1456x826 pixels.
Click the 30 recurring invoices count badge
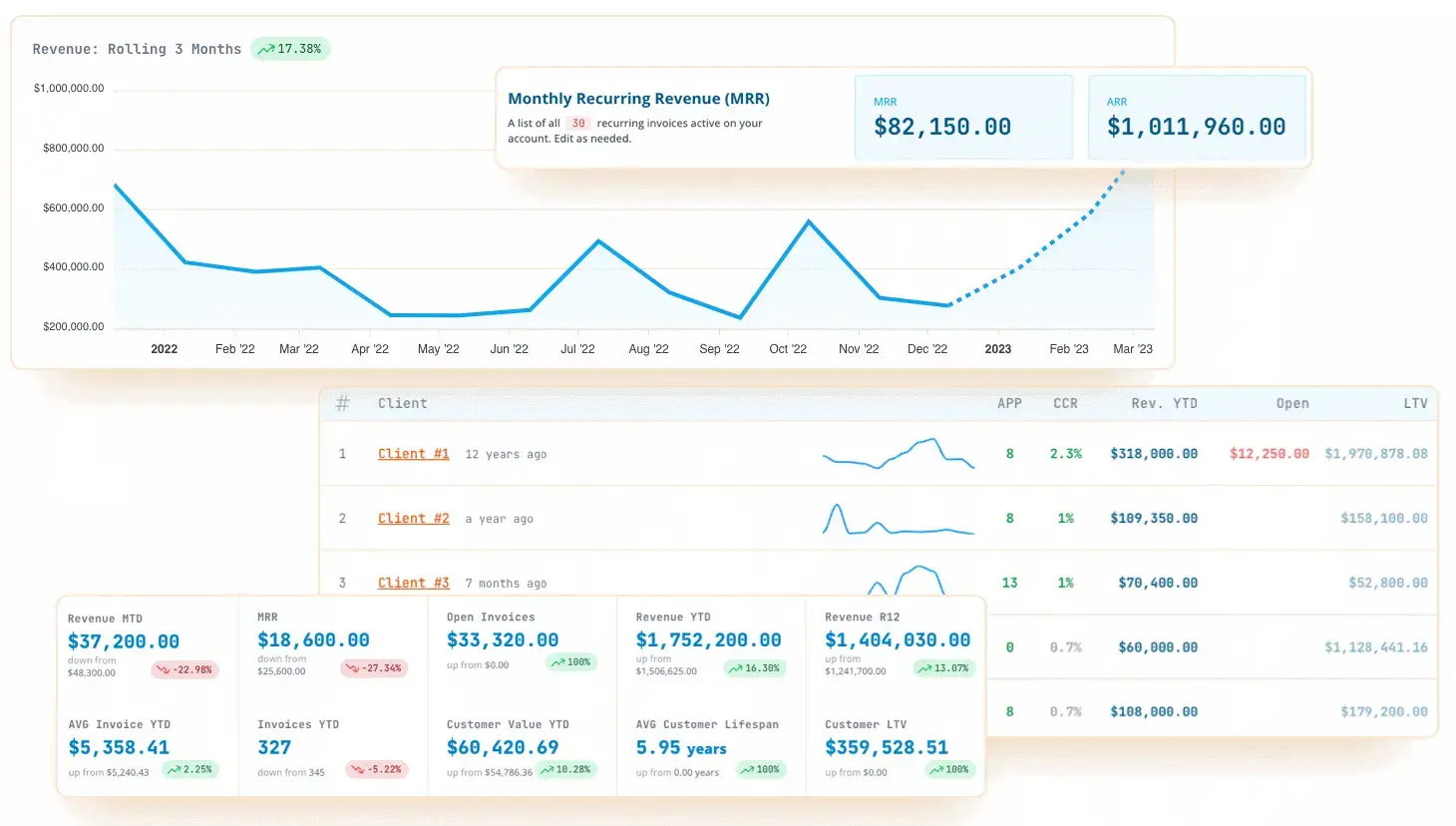pyautogui.click(x=578, y=124)
